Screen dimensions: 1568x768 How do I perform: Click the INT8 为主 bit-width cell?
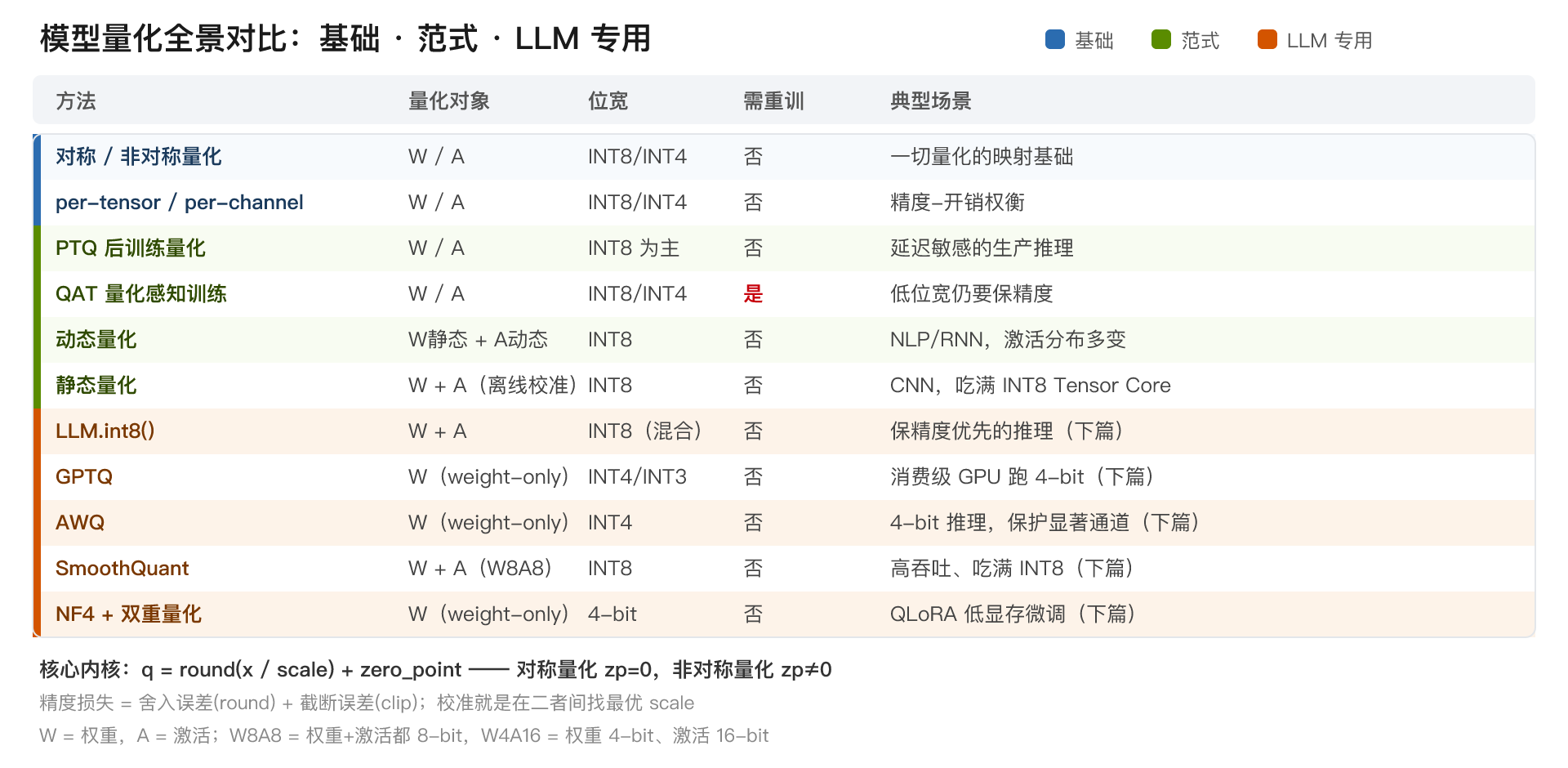click(x=634, y=248)
